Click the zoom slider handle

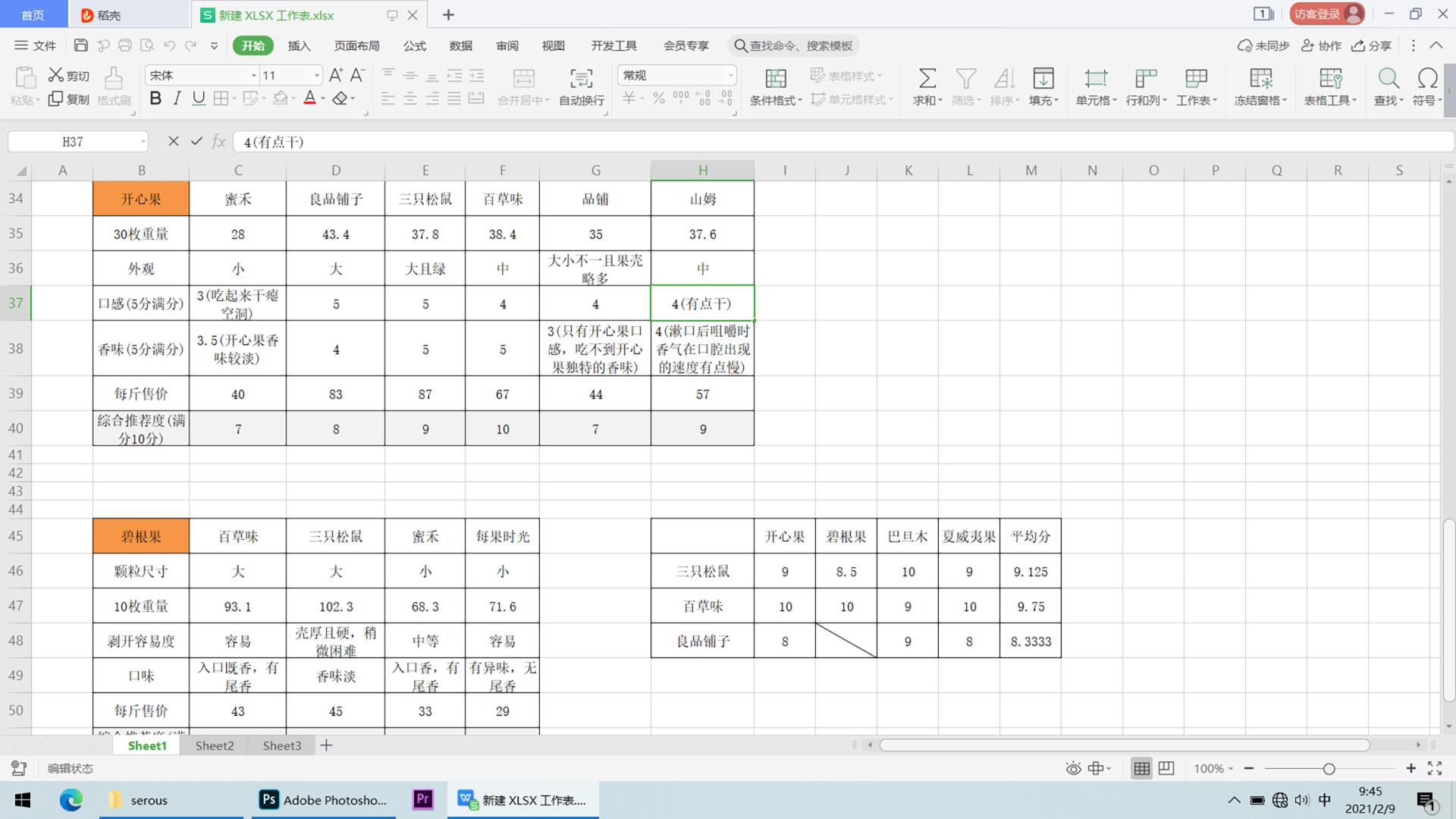(x=1329, y=768)
